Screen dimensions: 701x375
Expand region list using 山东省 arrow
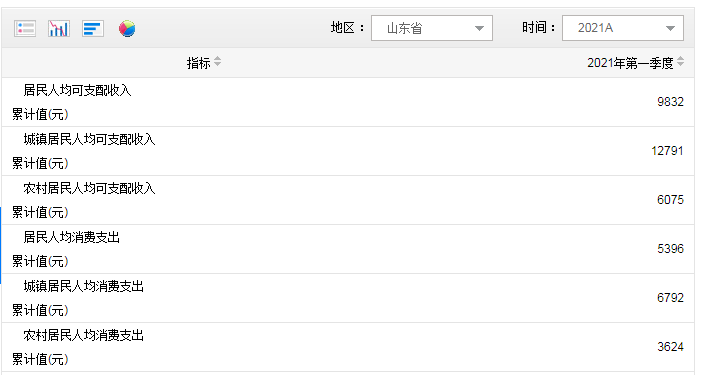479,29
